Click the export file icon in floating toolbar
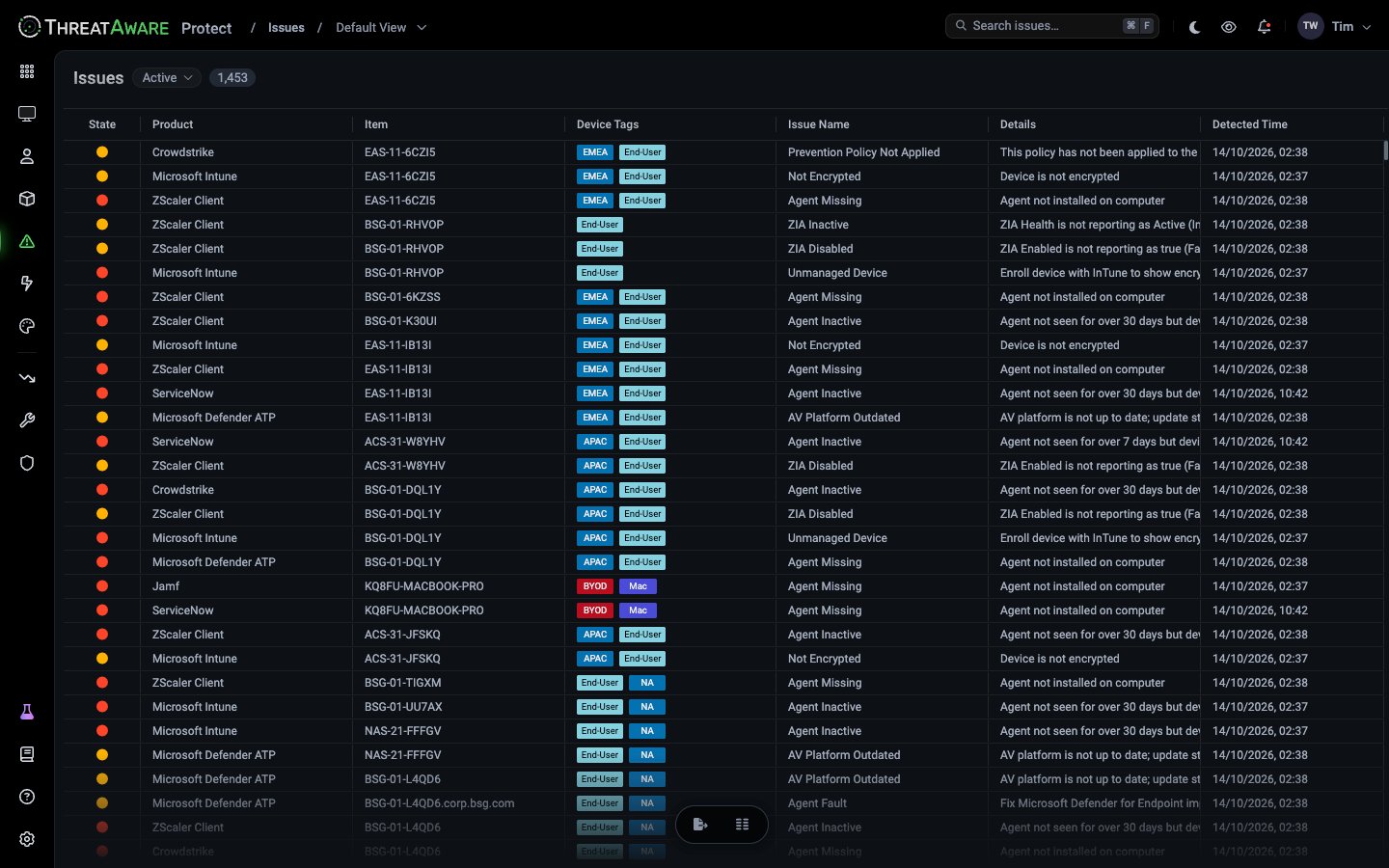This screenshot has height=868, width=1389. click(700, 825)
